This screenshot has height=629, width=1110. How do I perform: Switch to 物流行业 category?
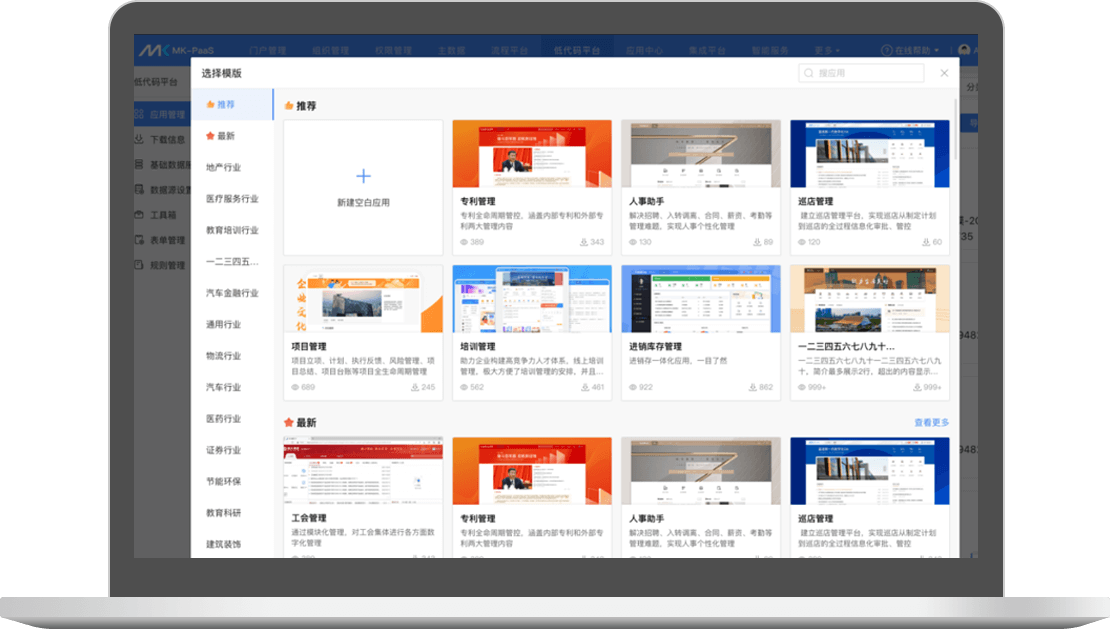223,356
